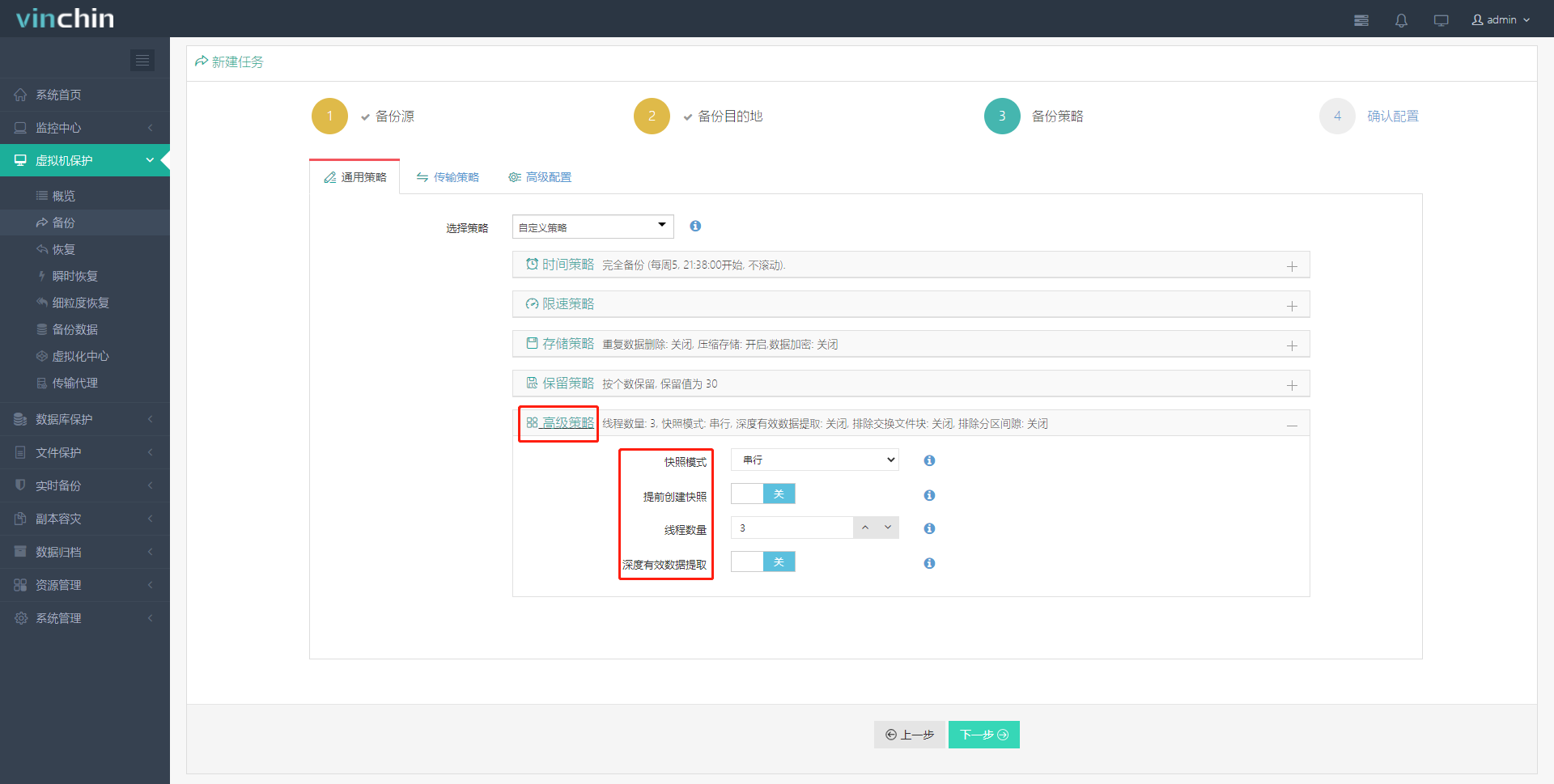Viewport: 1554px width, 784px height.
Task: Click the 高级策略 link
Action: pos(560,423)
